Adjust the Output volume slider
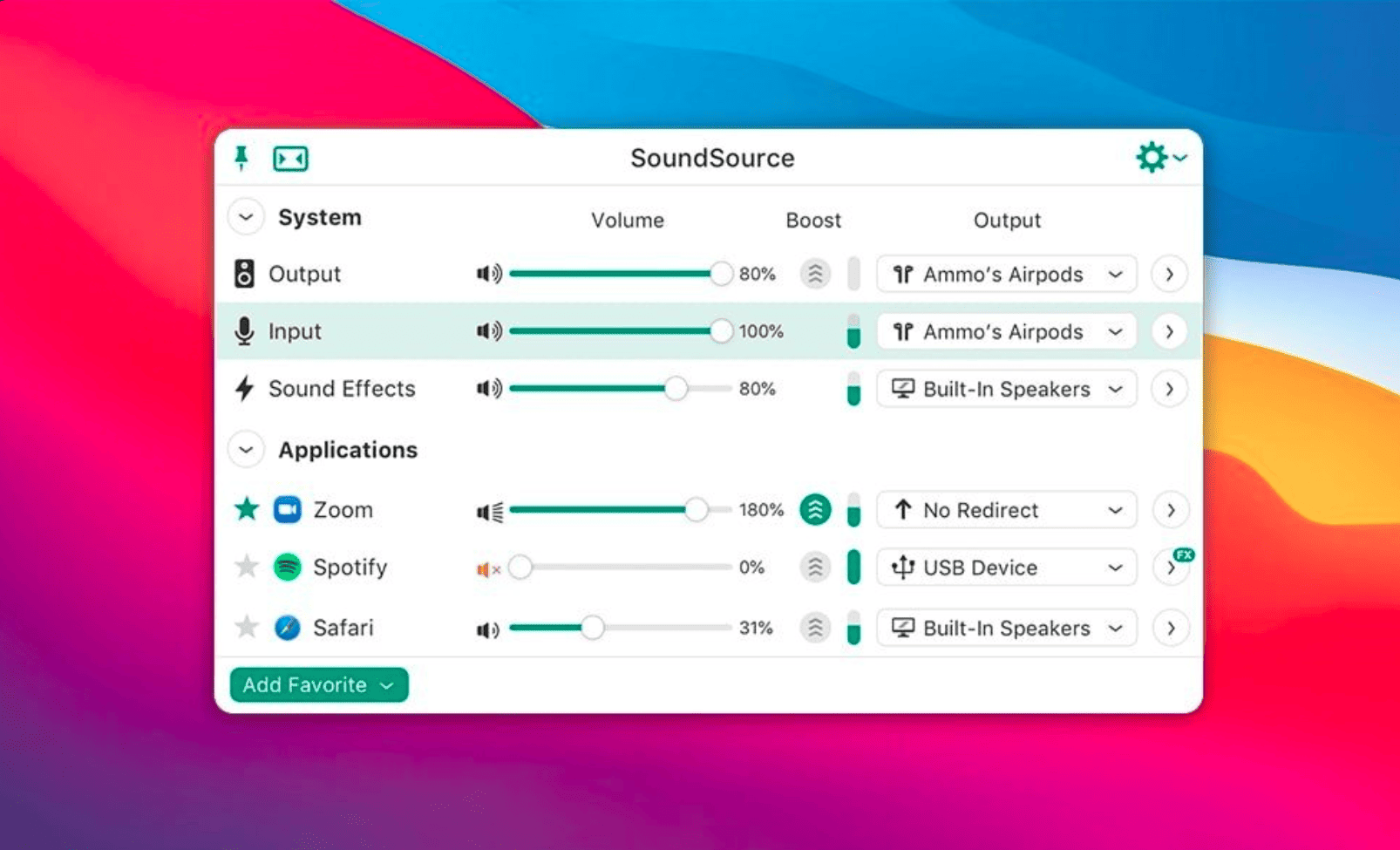This screenshot has width=1400, height=850. tap(621, 274)
